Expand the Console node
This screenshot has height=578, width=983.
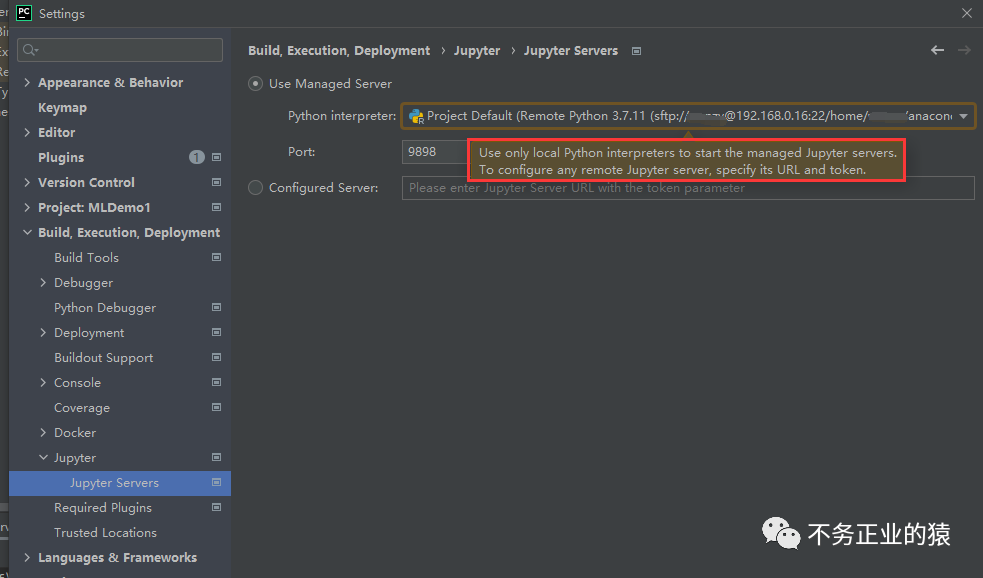pyautogui.click(x=43, y=382)
